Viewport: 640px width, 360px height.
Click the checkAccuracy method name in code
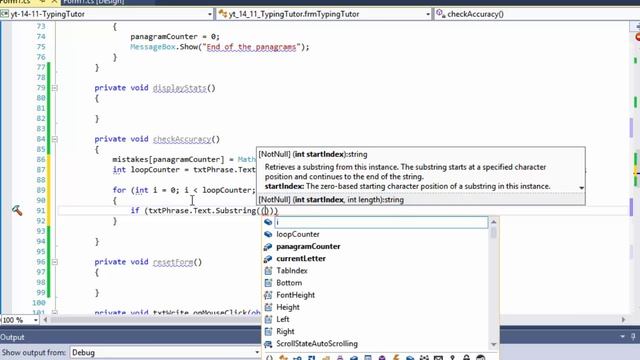182,139
